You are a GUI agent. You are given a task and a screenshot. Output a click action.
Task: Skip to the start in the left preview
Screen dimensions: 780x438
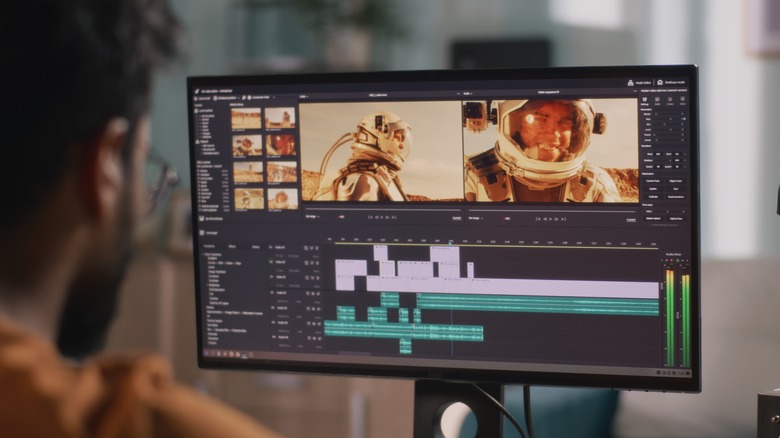click(x=369, y=216)
